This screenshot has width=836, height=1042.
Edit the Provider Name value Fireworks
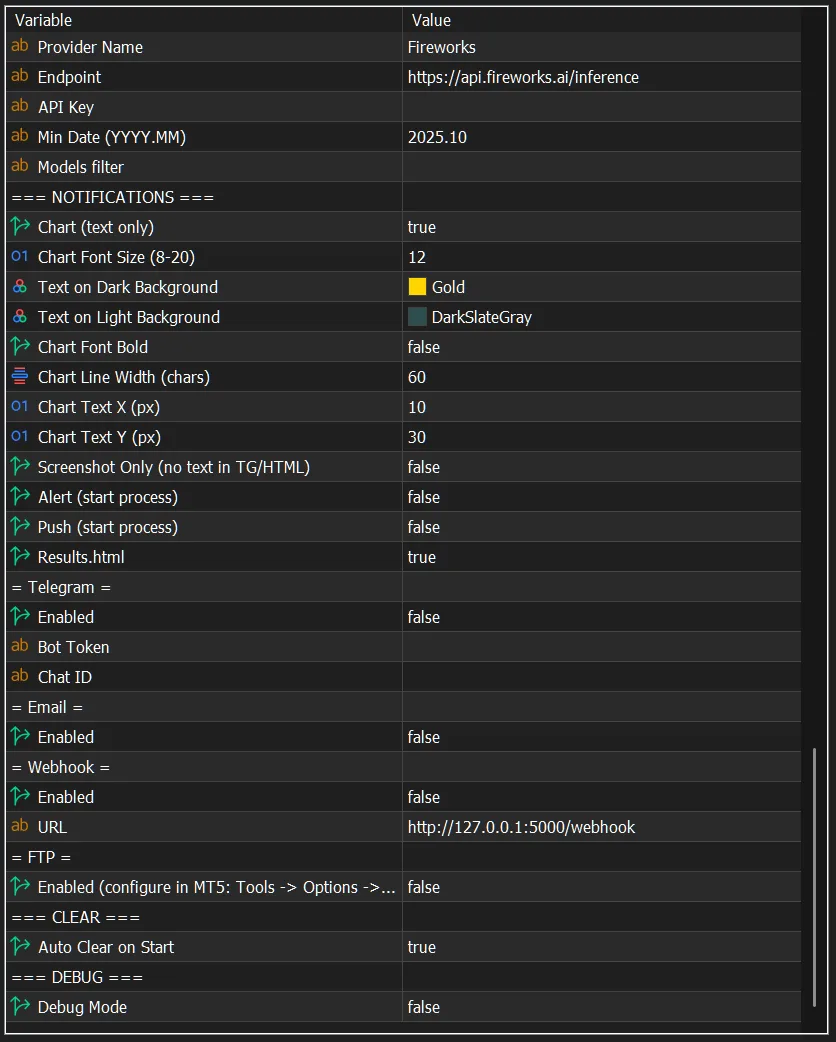click(601, 47)
